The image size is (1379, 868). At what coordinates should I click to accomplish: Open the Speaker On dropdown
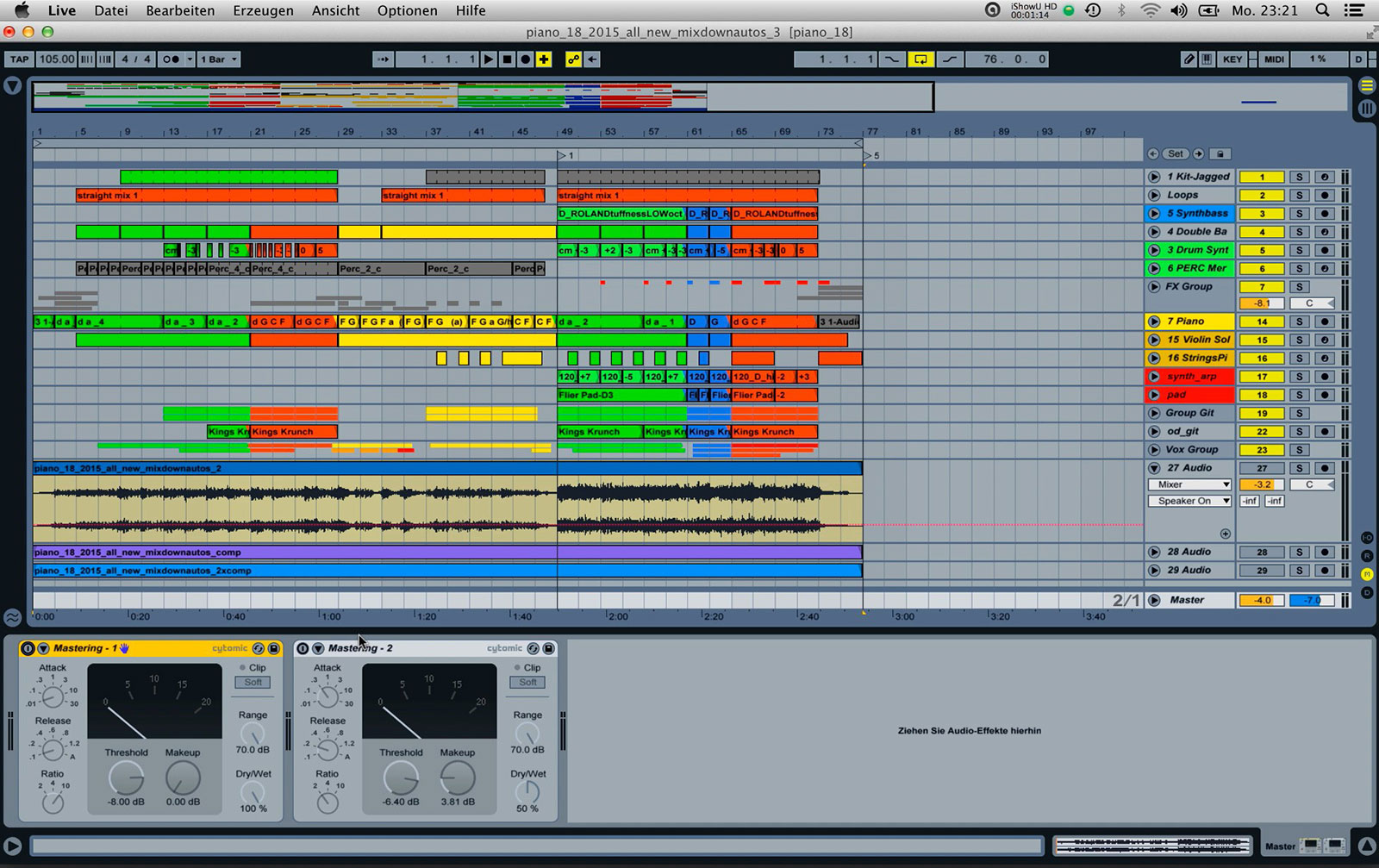(x=1189, y=501)
